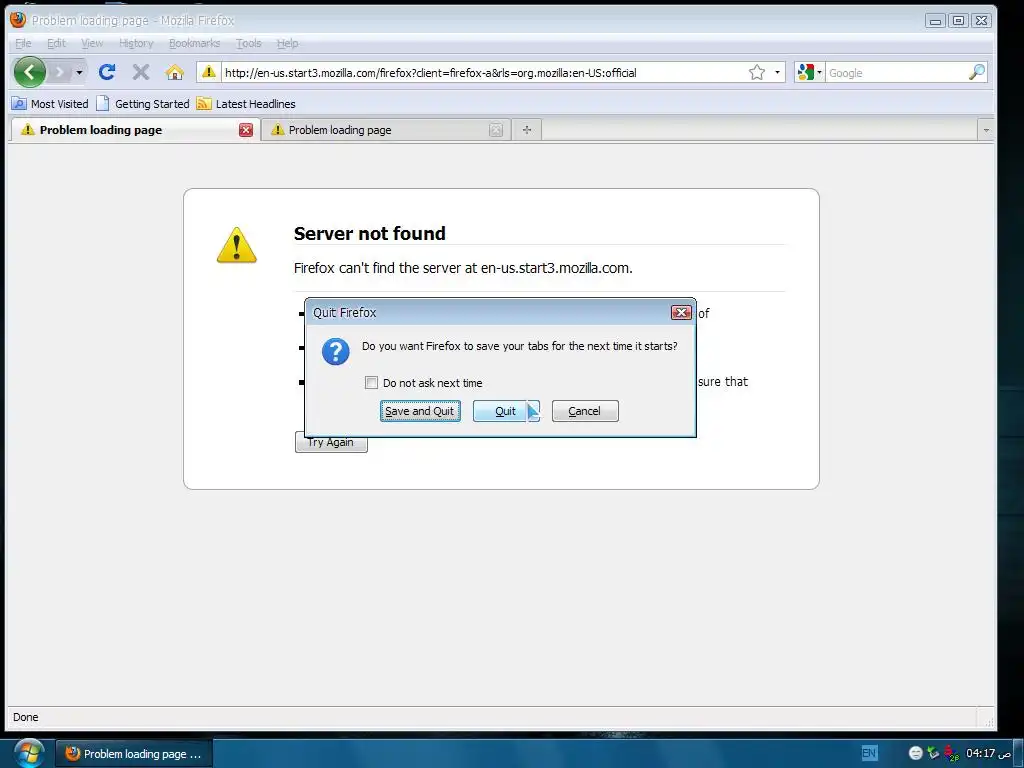Click the Done status bar text

pyautogui.click(x=25, y=717)
